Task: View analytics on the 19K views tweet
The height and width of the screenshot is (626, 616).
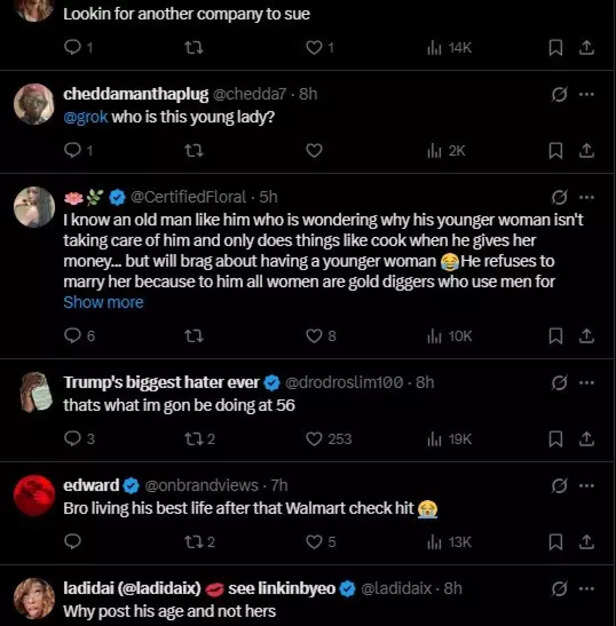Action: pos(448,439)
